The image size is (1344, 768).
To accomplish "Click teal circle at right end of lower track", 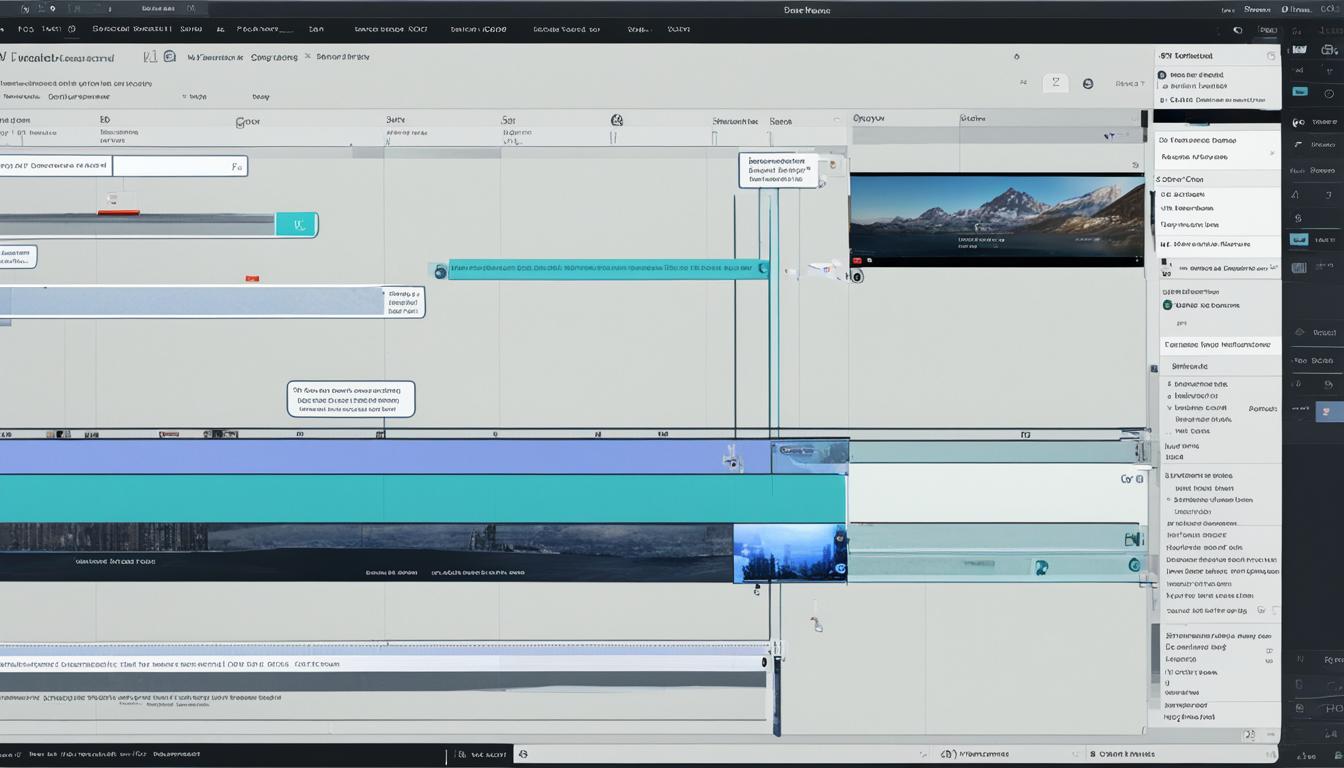I will 1134,565.
